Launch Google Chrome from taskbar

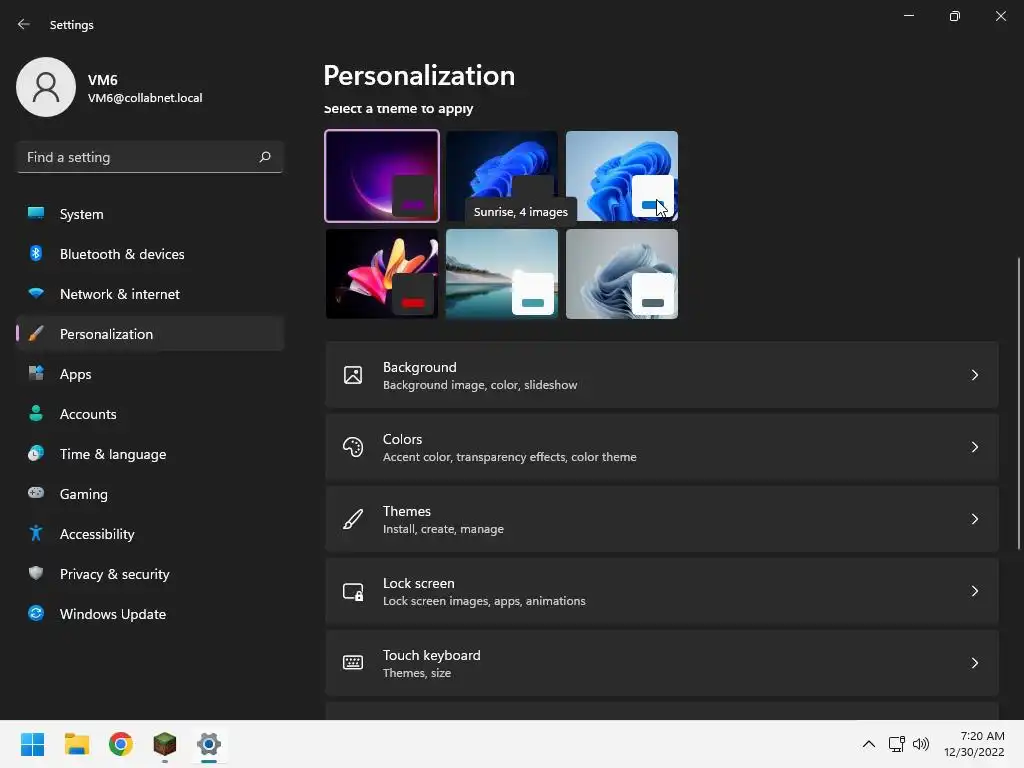point(121,744)
